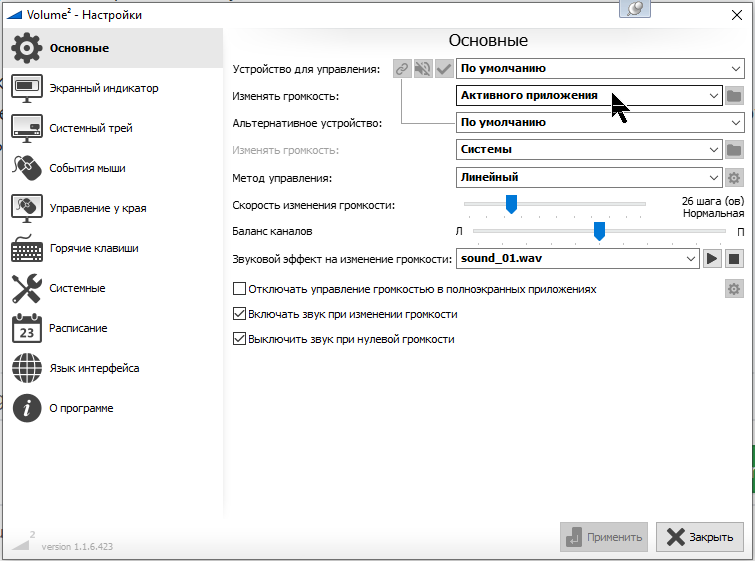Image resolution: width=755 pixels, height=561 pixels.
Task: Open Системные settings section
Action: (x=114, y=288)
